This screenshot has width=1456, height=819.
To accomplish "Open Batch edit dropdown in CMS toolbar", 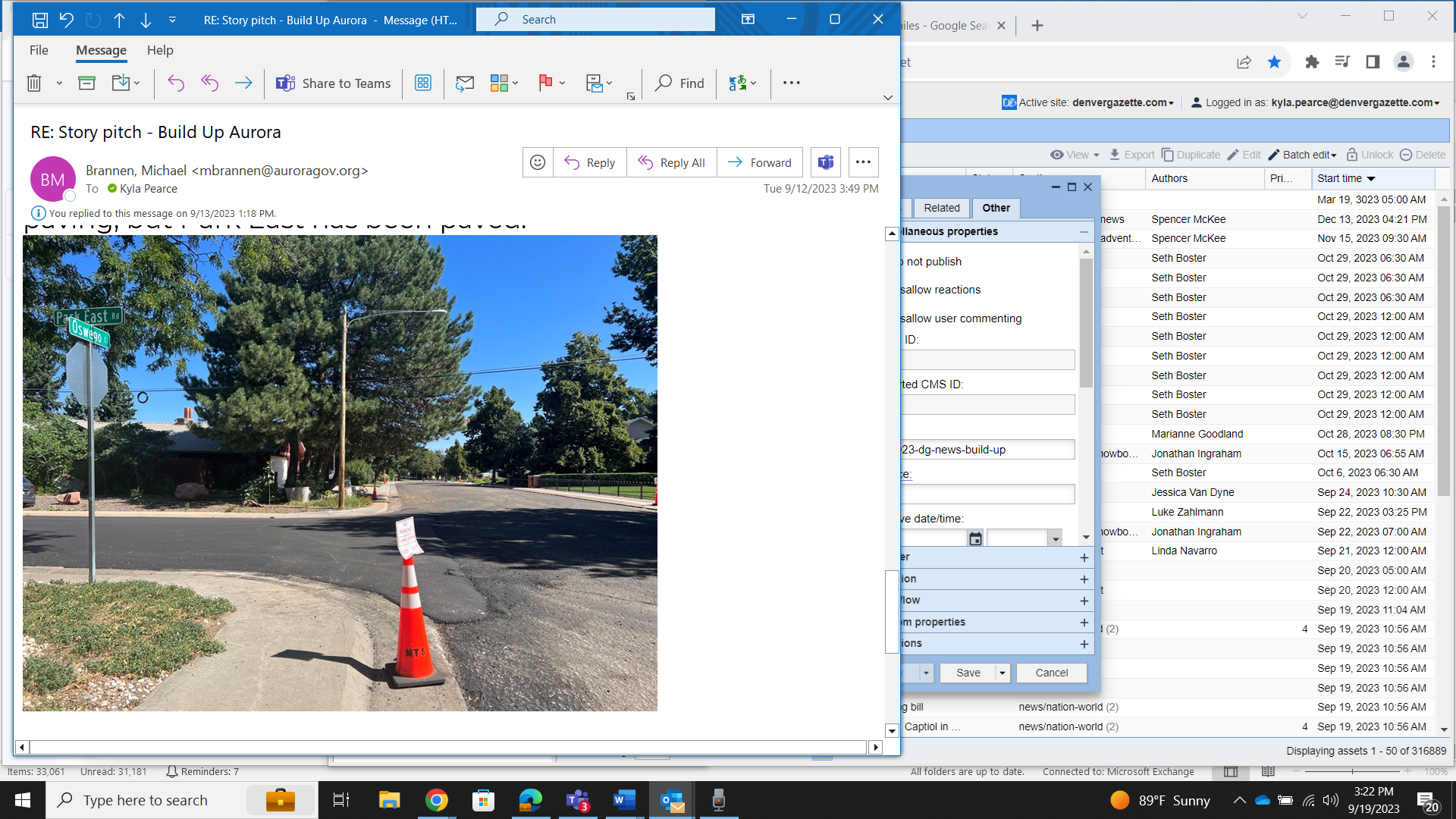I will coord(1302,155).
